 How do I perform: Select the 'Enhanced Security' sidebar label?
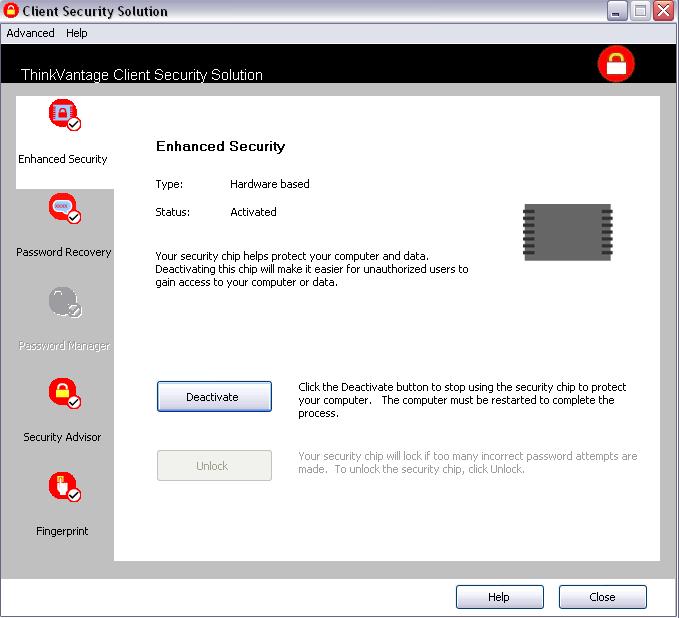click(63, 159)
